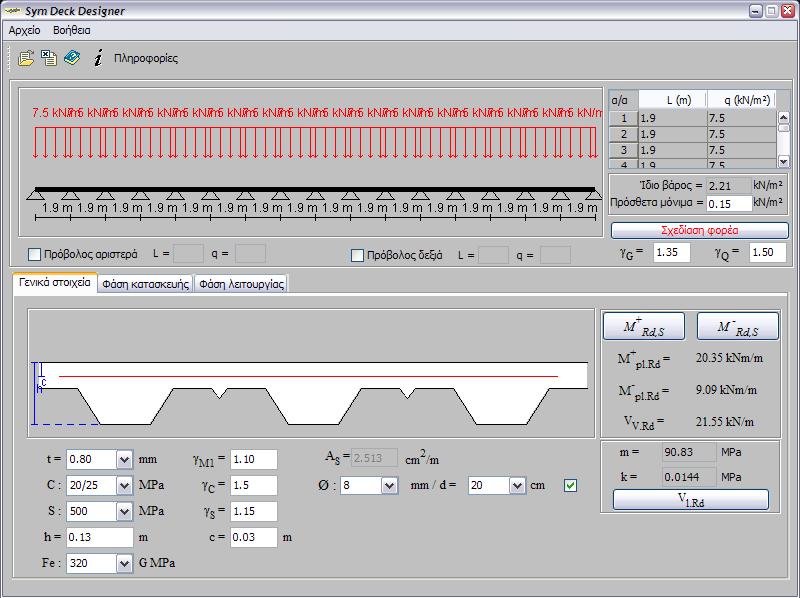Click the L (m) column header
The height and width of the screenshot is (598, 800).
(672, 100)
